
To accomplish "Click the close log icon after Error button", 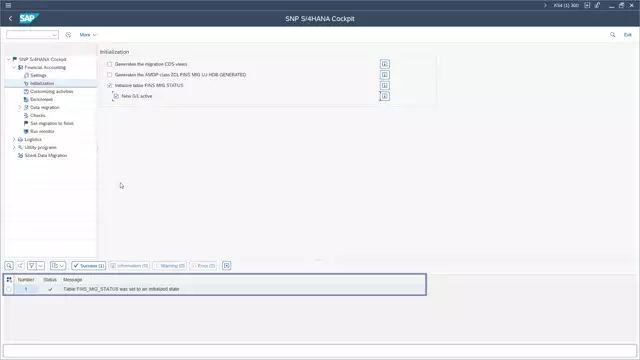I will [x=227, y=266].
